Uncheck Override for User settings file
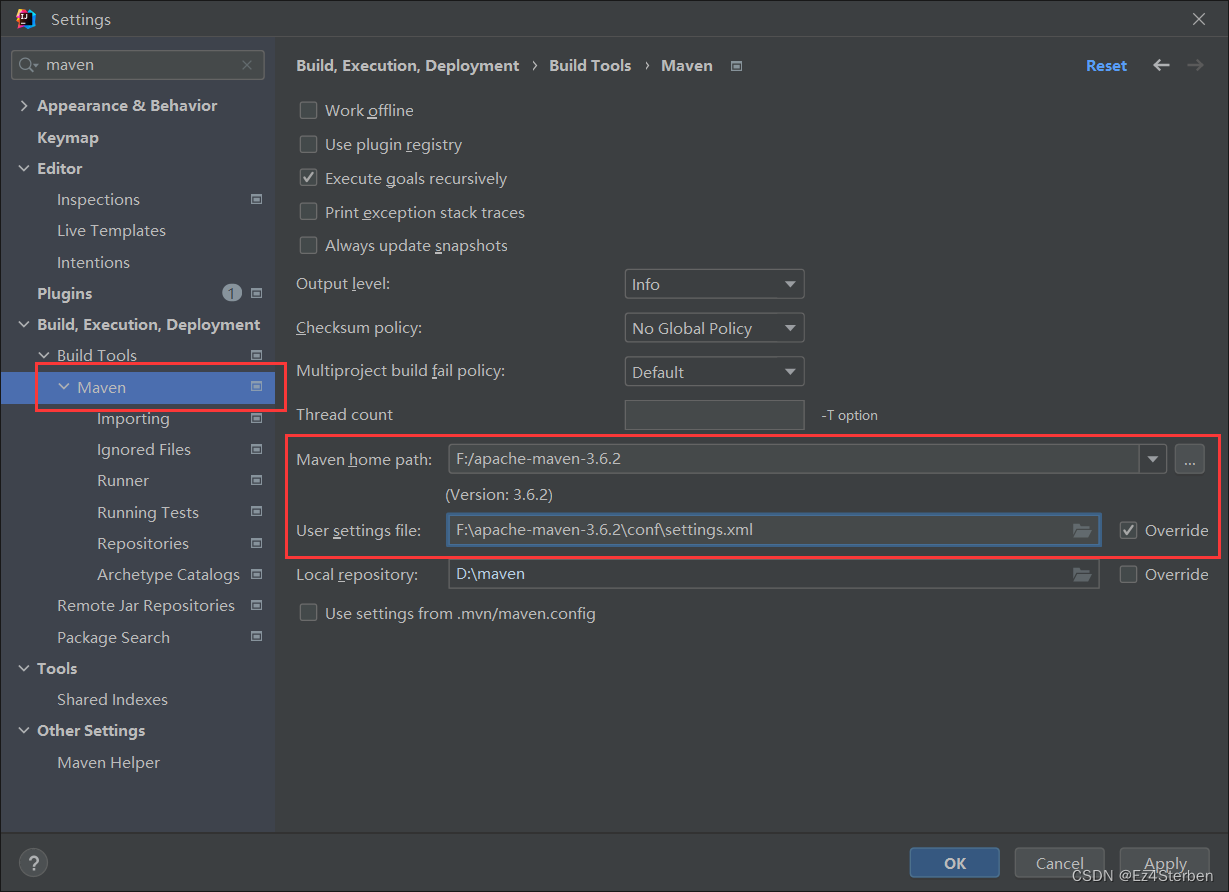Viewport: 1229px width, 892px height. tap(1129, 530)
